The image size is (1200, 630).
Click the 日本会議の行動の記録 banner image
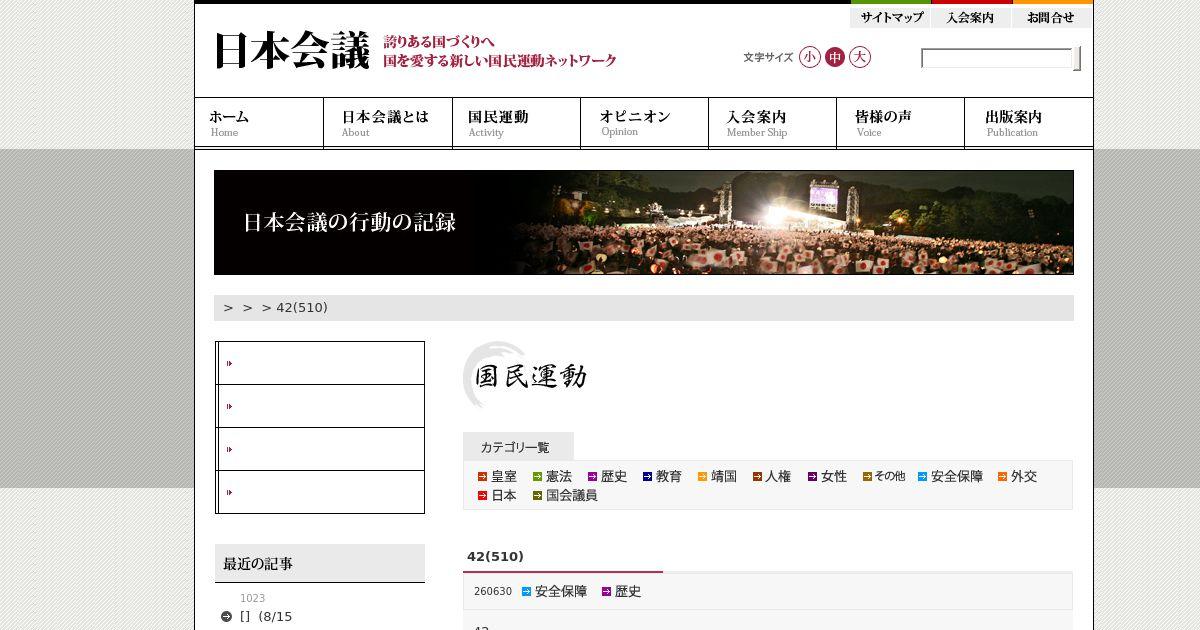pyautogui.click(x=644, y=222)
